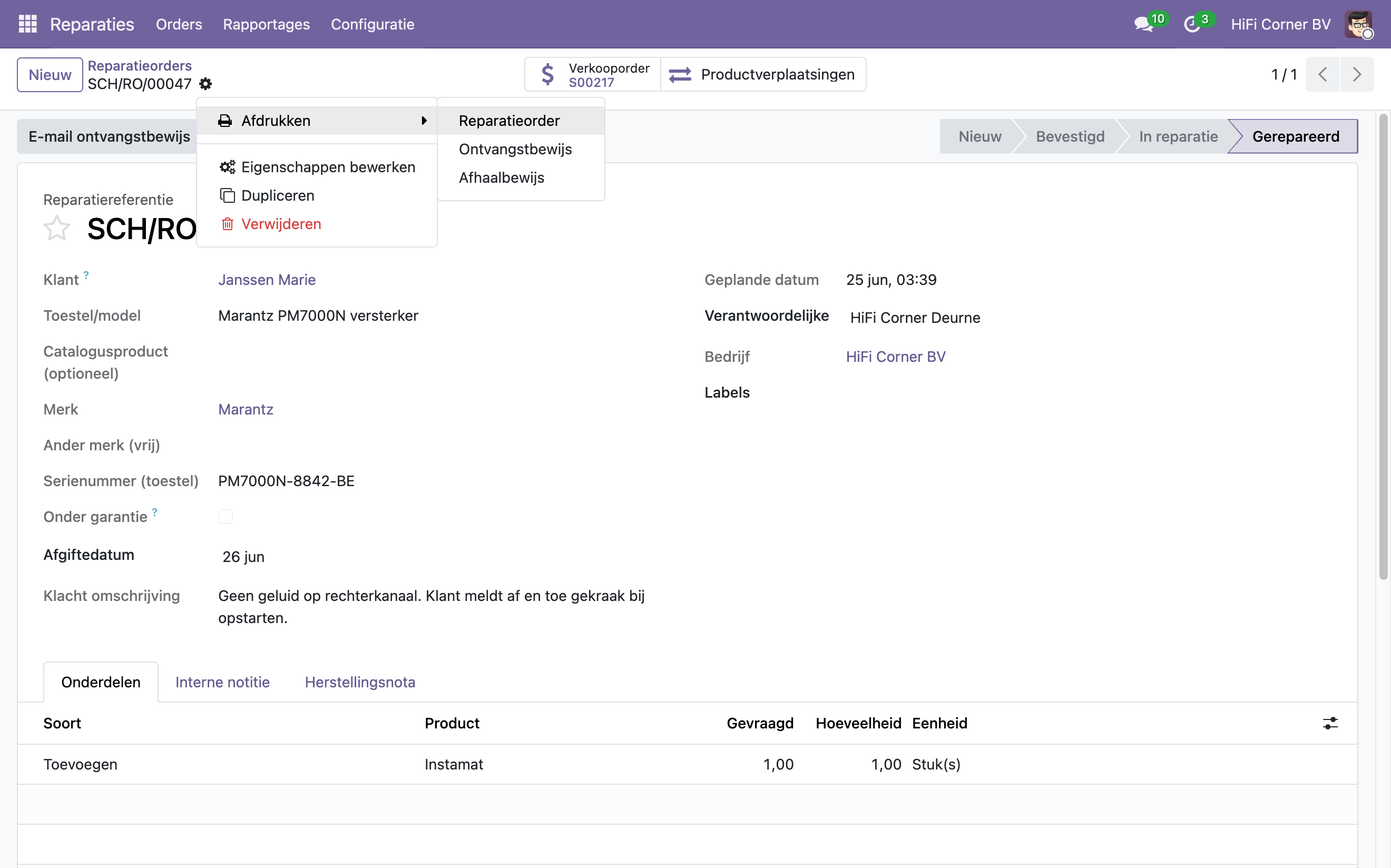Open the discuss messages icon
Viewport: 1391px width, 868px height.
coord(1143,24)
